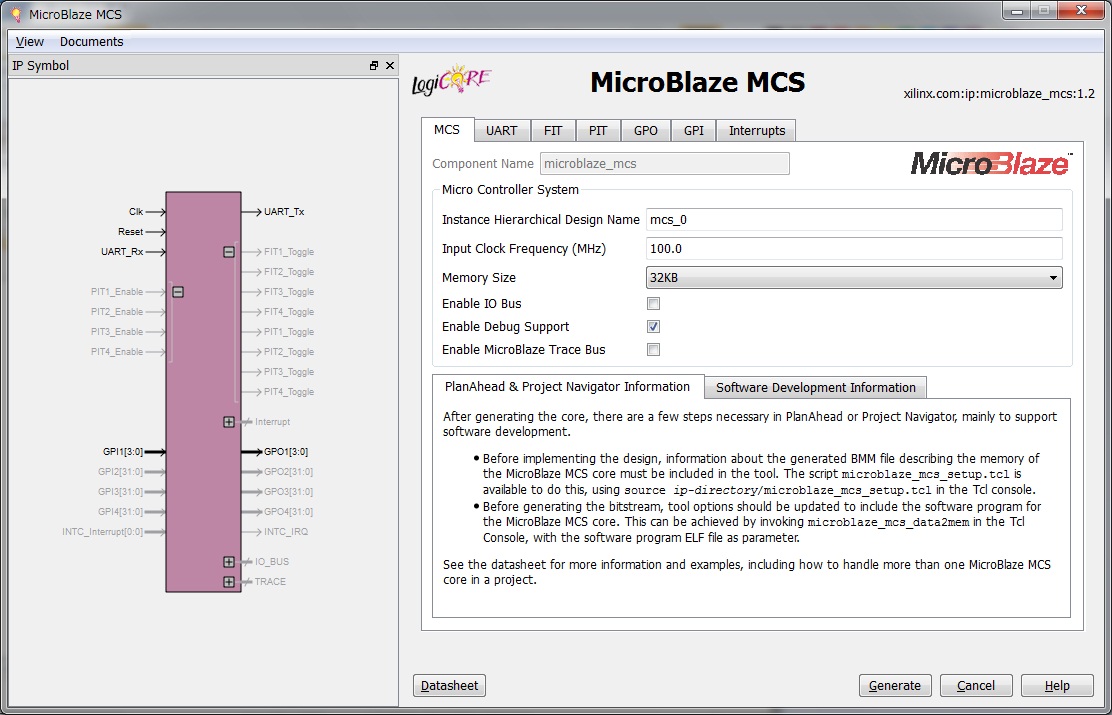The height and width of the screenshot is (715, 1112).
Task: Switch to the Interrupts tab
Action: pos(757,131)
